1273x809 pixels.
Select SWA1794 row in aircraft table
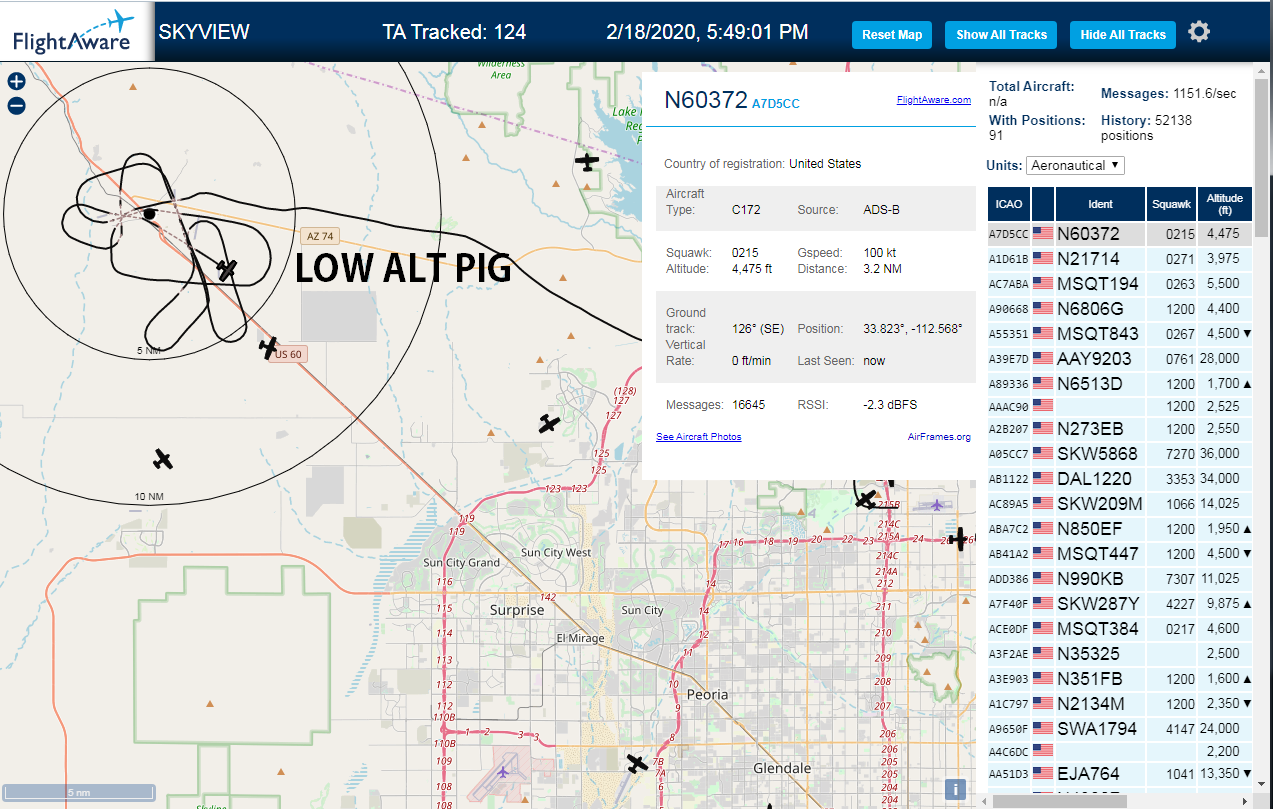(1119, 728)
